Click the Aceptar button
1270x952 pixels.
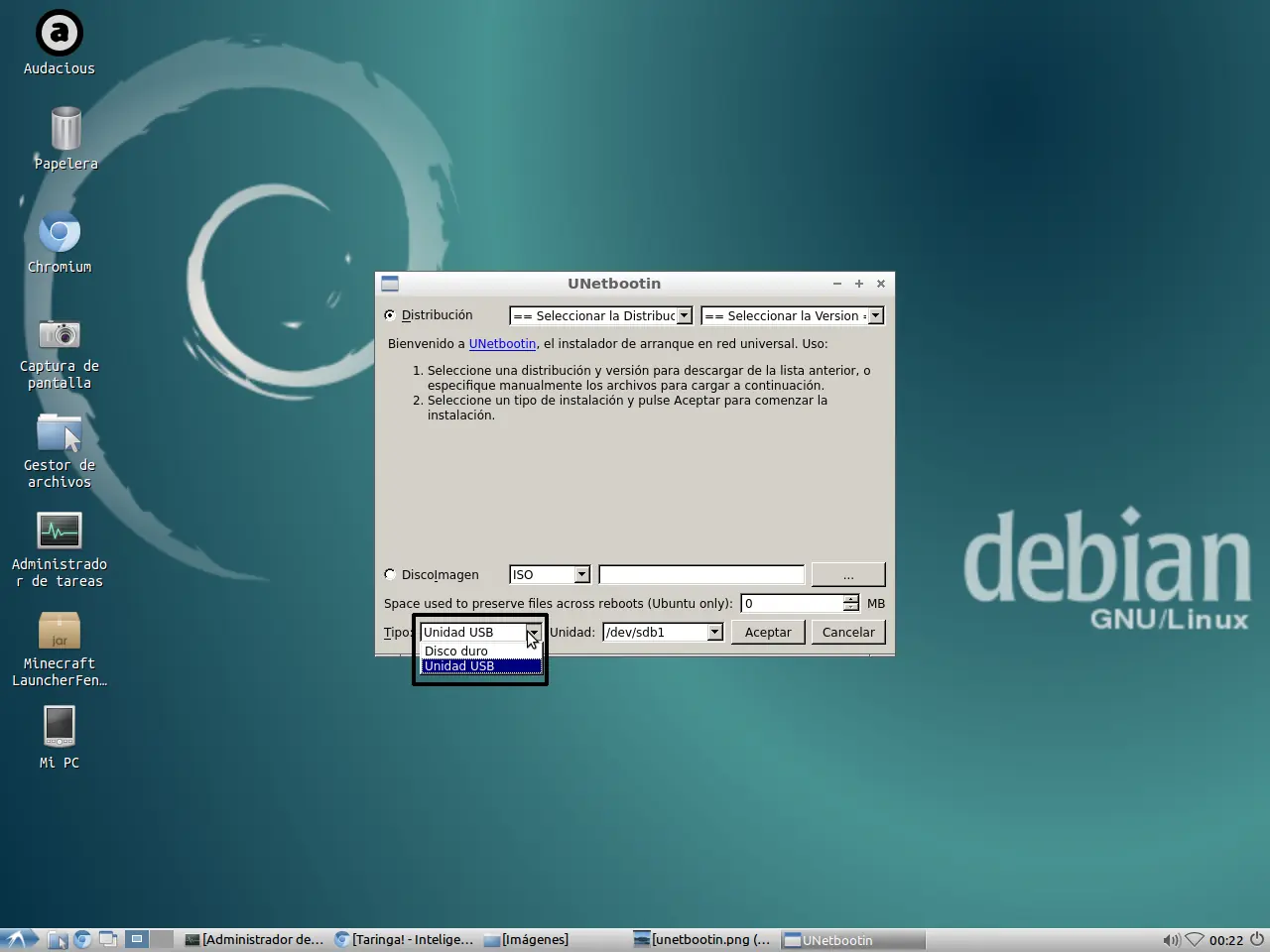pos(768,632)
